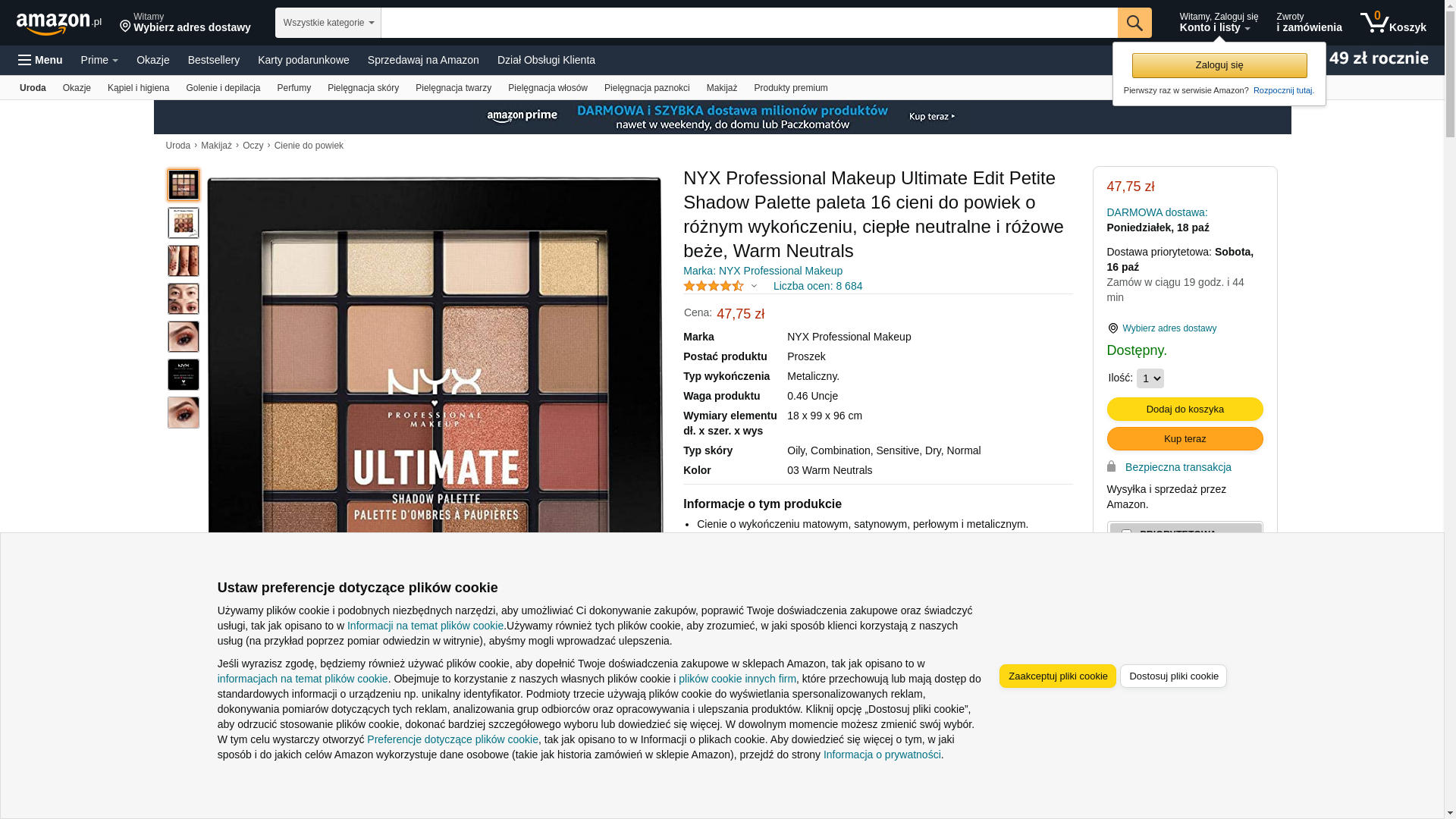Expand the Ilość quantity selector
This screenshot has width=1456, height=819.
1150,378
